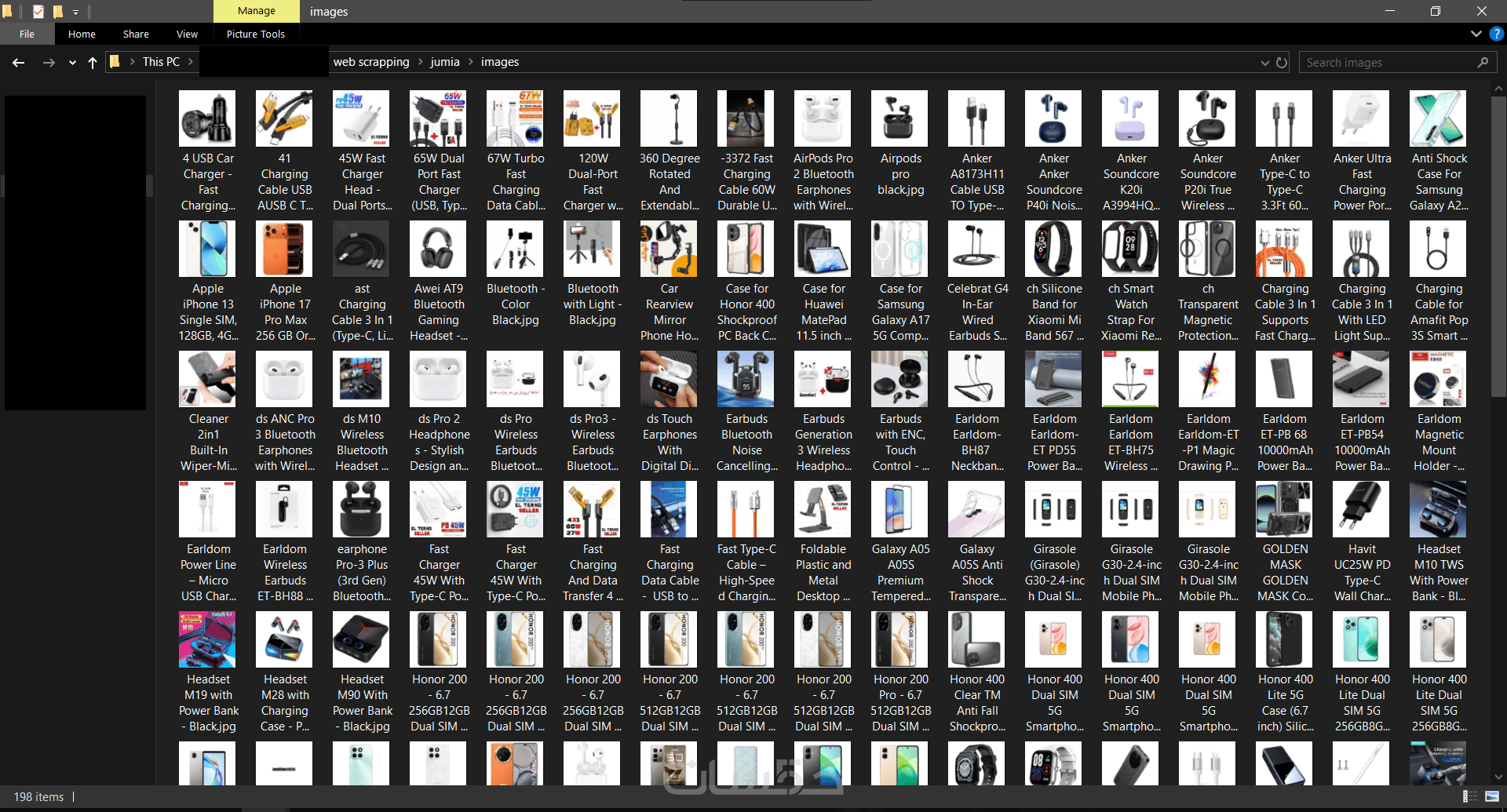This screenshot has height=812, width=1507.
Task: Navigate to This PC breadcrumb
Action: click(x=161, y=61)
